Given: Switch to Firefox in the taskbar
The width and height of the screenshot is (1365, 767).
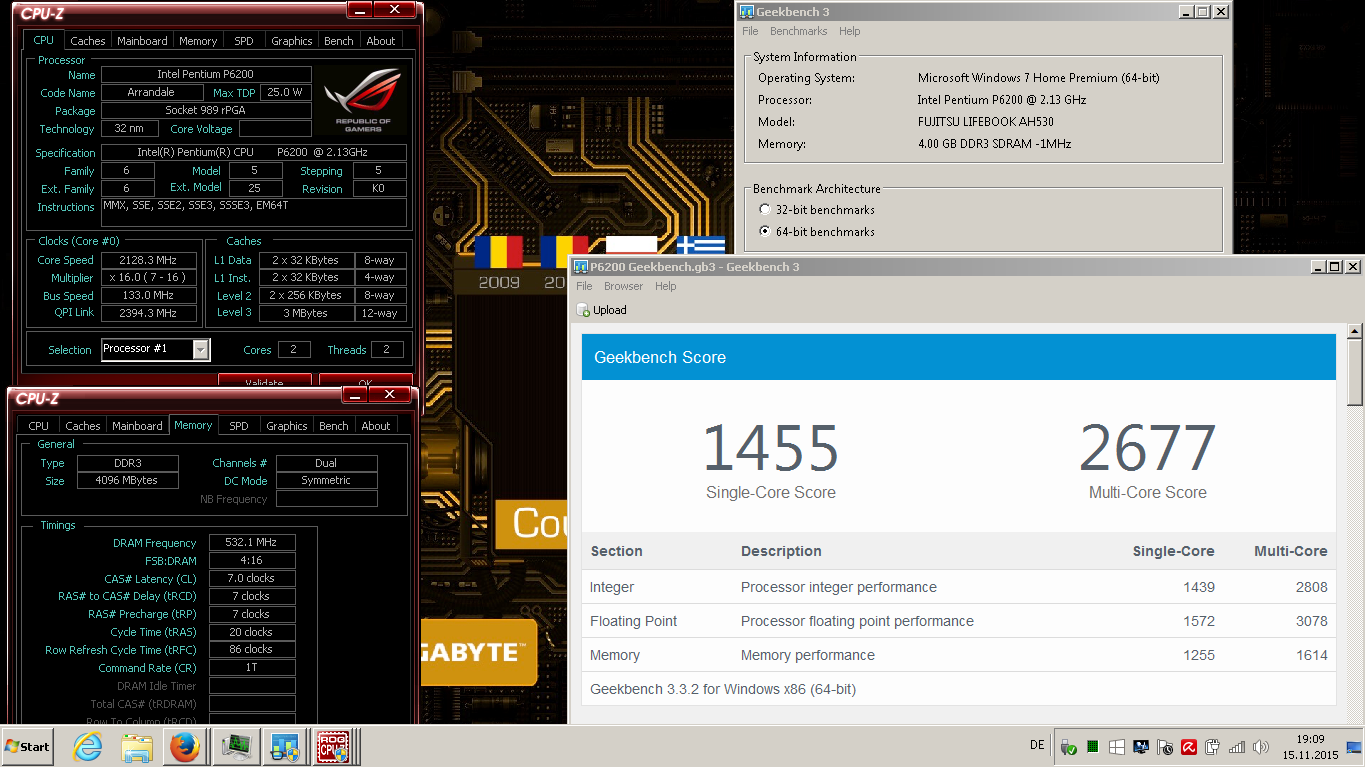Looking at the screenshot, I should pyautogui.click(x=184, y=746).
